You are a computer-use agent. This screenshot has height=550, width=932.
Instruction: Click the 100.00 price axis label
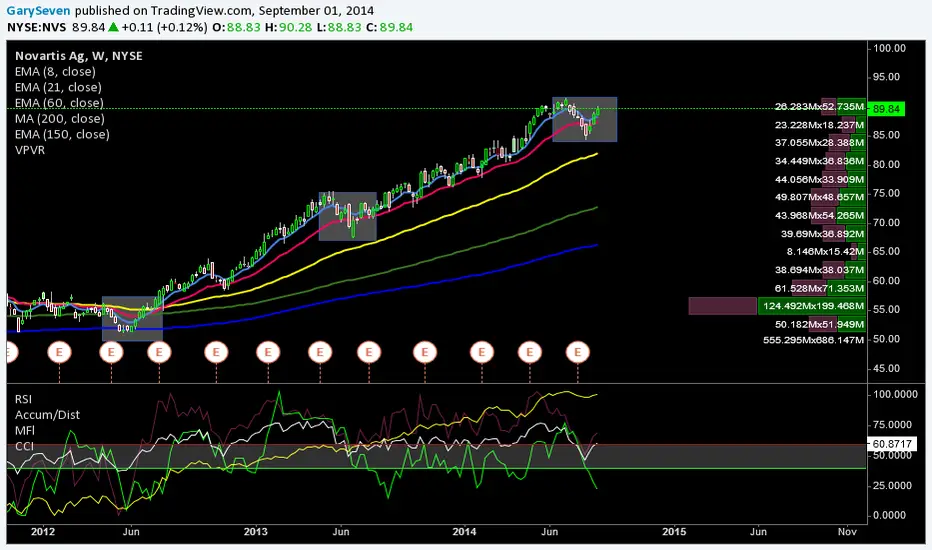pos(889,48)
